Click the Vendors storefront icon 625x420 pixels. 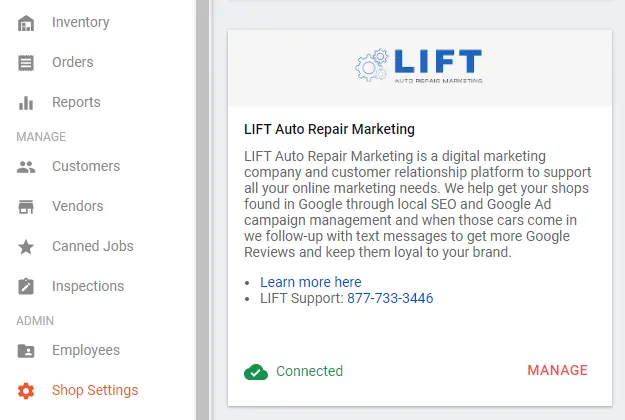[x=26, y=207]
